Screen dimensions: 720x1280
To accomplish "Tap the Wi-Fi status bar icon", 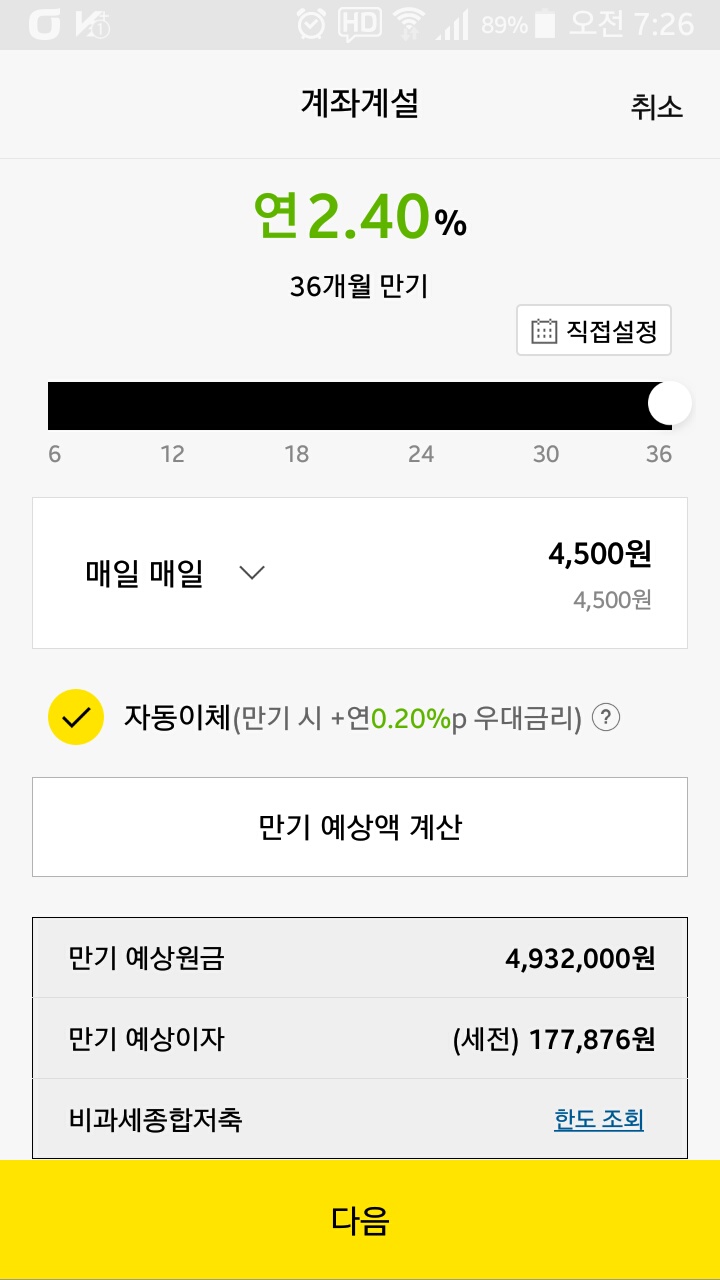I will point(408,24).
